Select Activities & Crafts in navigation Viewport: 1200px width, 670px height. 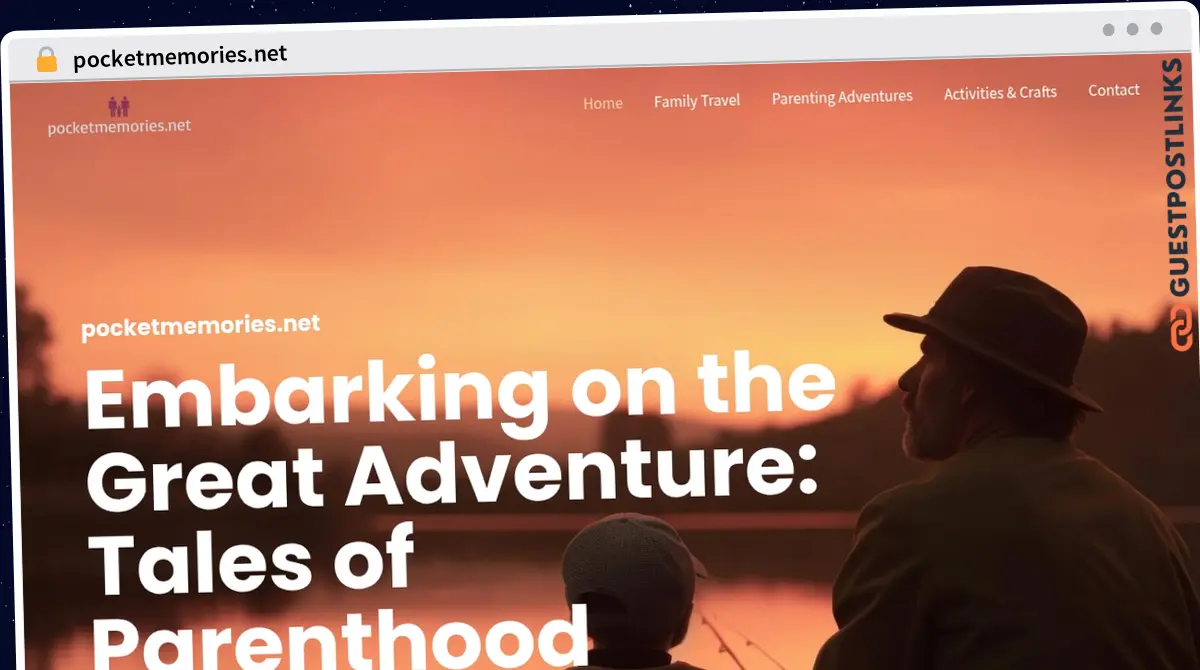[x=1000, y=93]
